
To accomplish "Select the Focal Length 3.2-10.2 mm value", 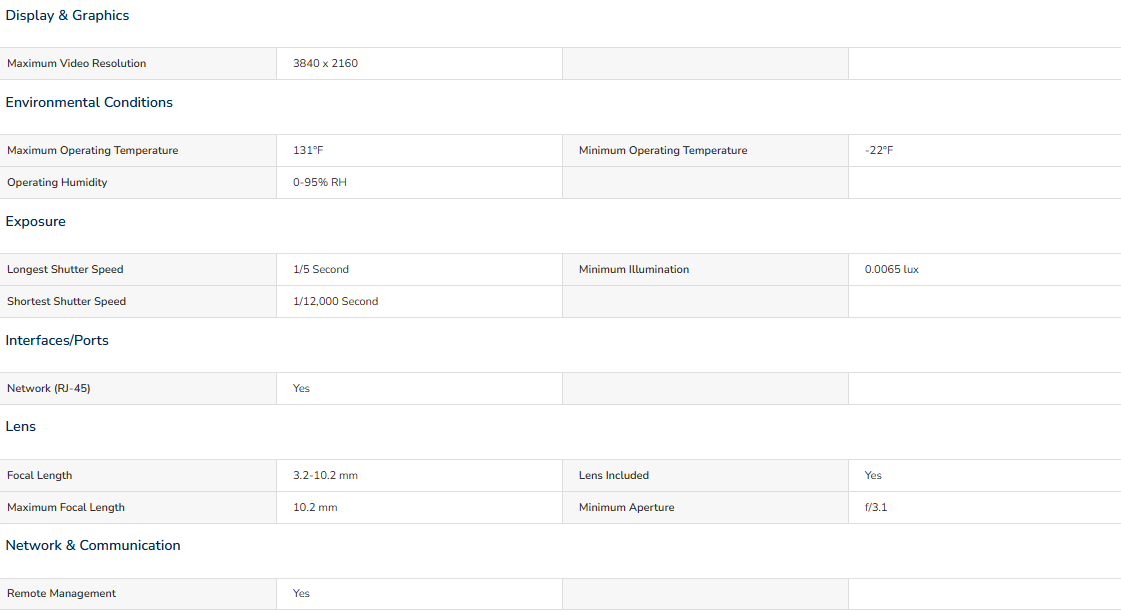I will pos(325,476).
